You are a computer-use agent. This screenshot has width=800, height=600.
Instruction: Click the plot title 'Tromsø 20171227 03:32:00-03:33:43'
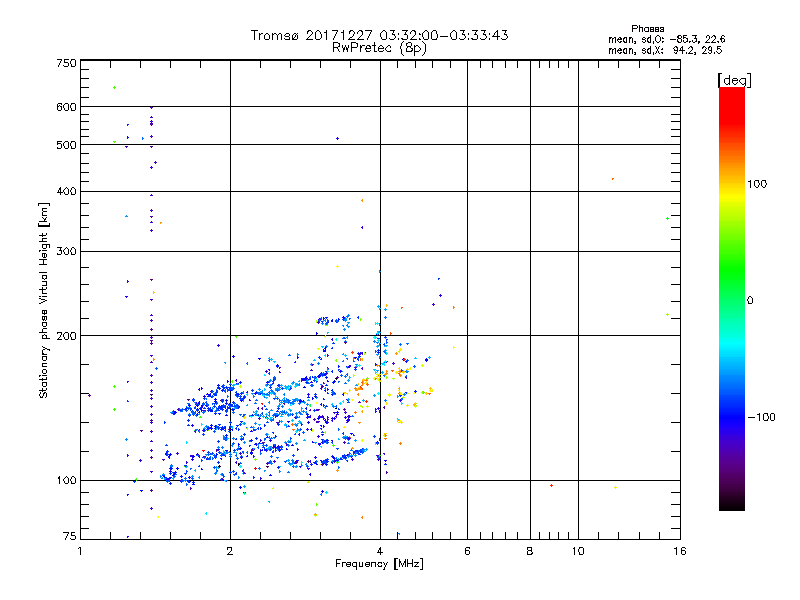[379, 35]
